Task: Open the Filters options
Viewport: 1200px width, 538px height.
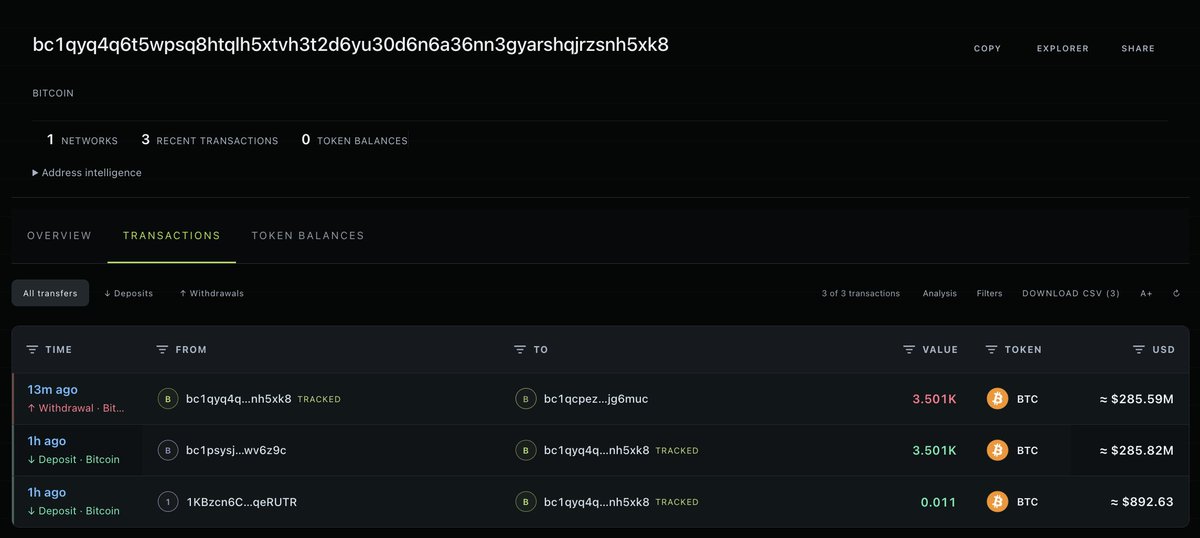Action: 989,294
